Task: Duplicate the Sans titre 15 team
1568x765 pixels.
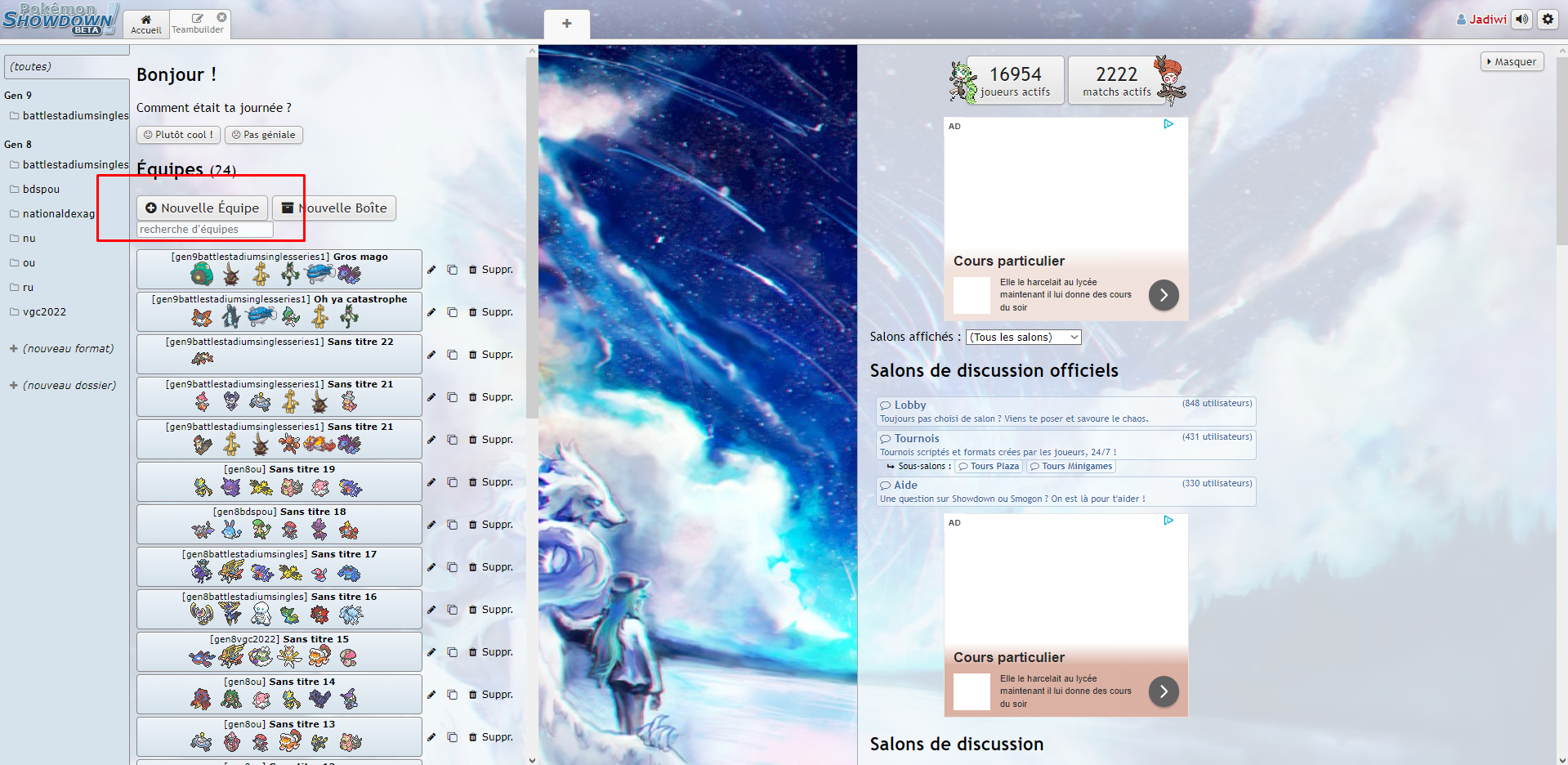Action: (x=453, y=652)
